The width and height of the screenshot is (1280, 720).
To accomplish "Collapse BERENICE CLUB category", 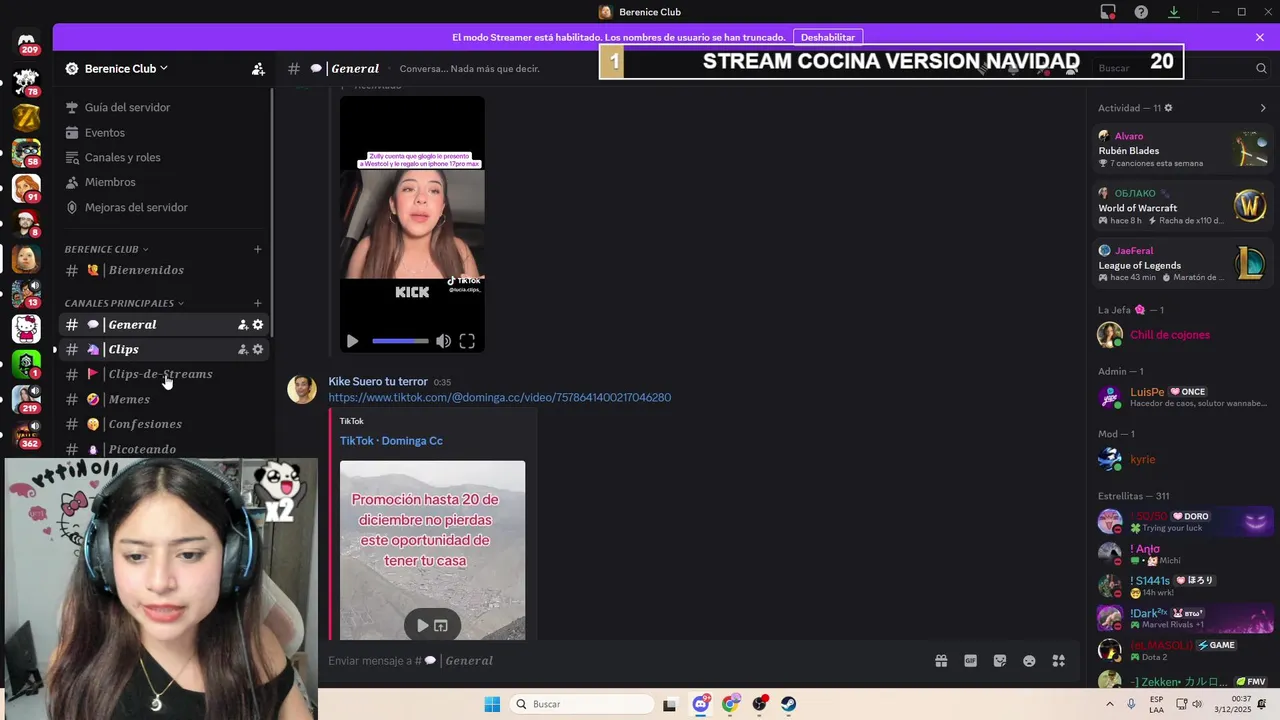I will pos(106,249).
